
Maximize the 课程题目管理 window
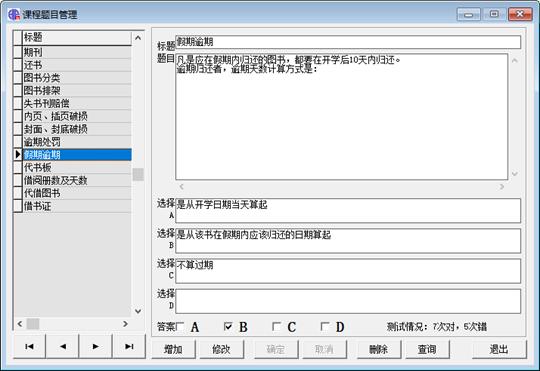coord(494,14)
